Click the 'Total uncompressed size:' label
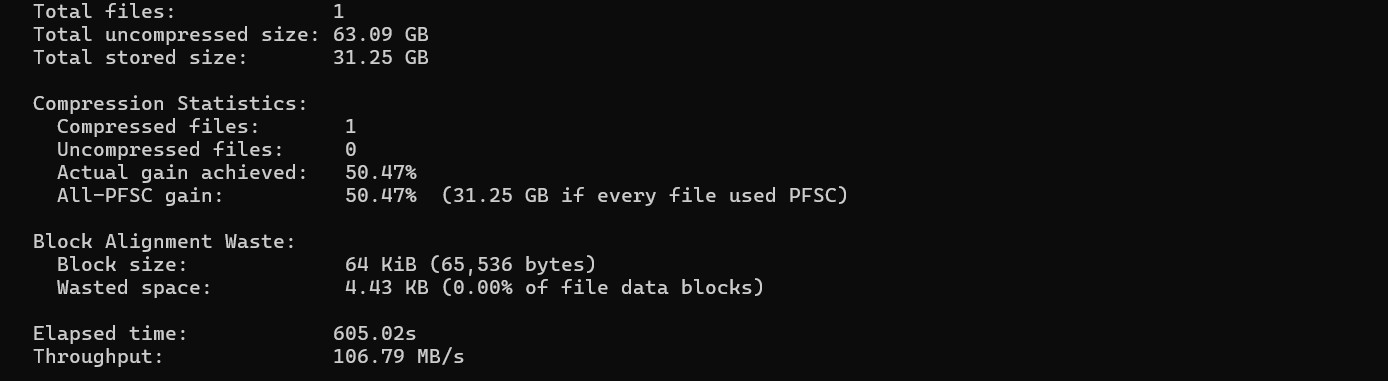This screenshot has height=381, width=1388. tap(176, 34)
